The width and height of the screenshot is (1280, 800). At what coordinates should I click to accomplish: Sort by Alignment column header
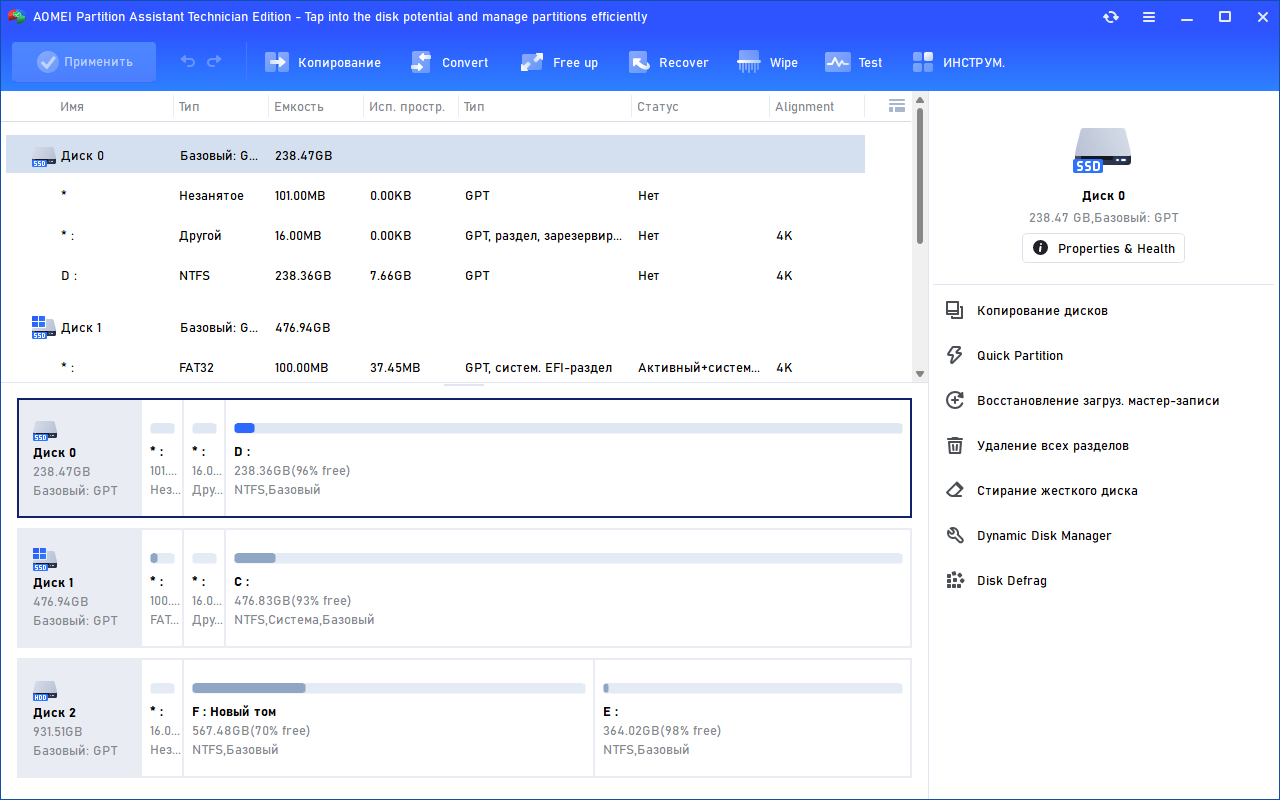(x=804, y=107)
